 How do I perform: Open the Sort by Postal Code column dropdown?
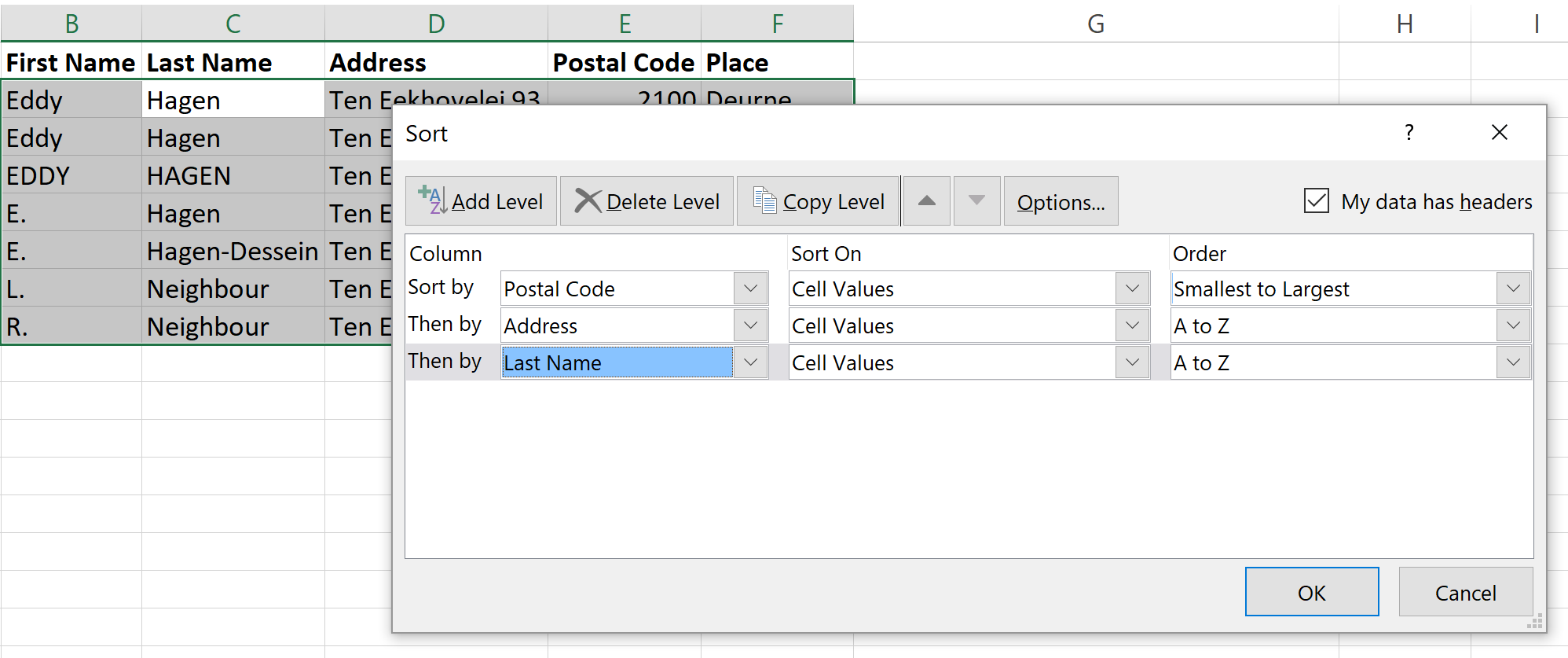(751, 289)
